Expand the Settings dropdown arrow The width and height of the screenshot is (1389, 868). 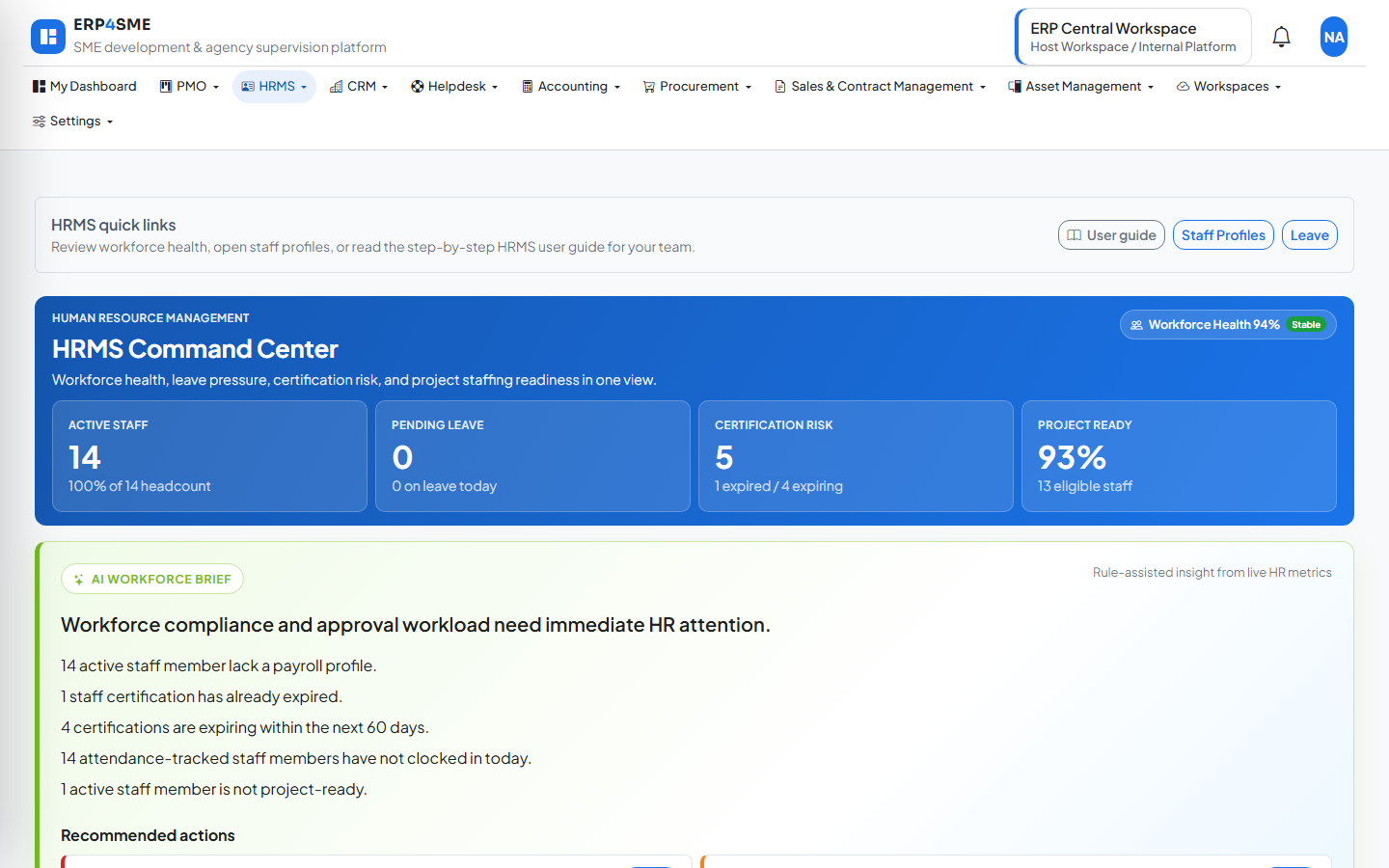110,122
